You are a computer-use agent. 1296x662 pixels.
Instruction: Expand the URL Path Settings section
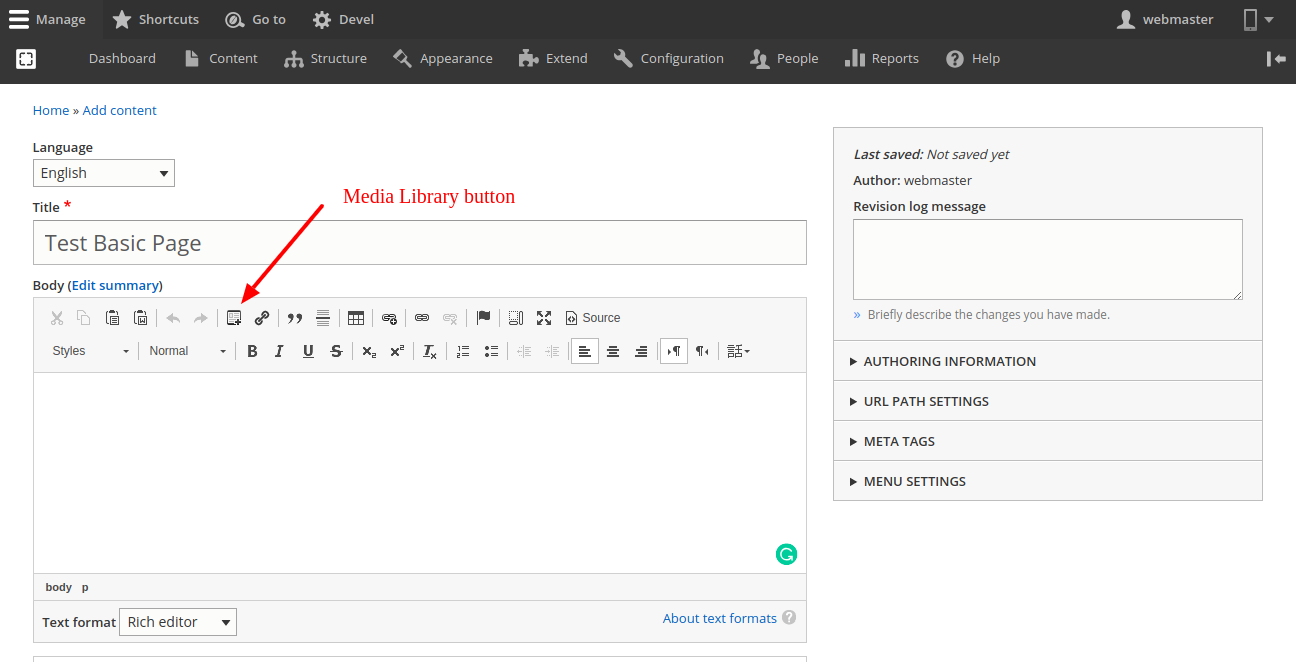[x=926, y=401]
